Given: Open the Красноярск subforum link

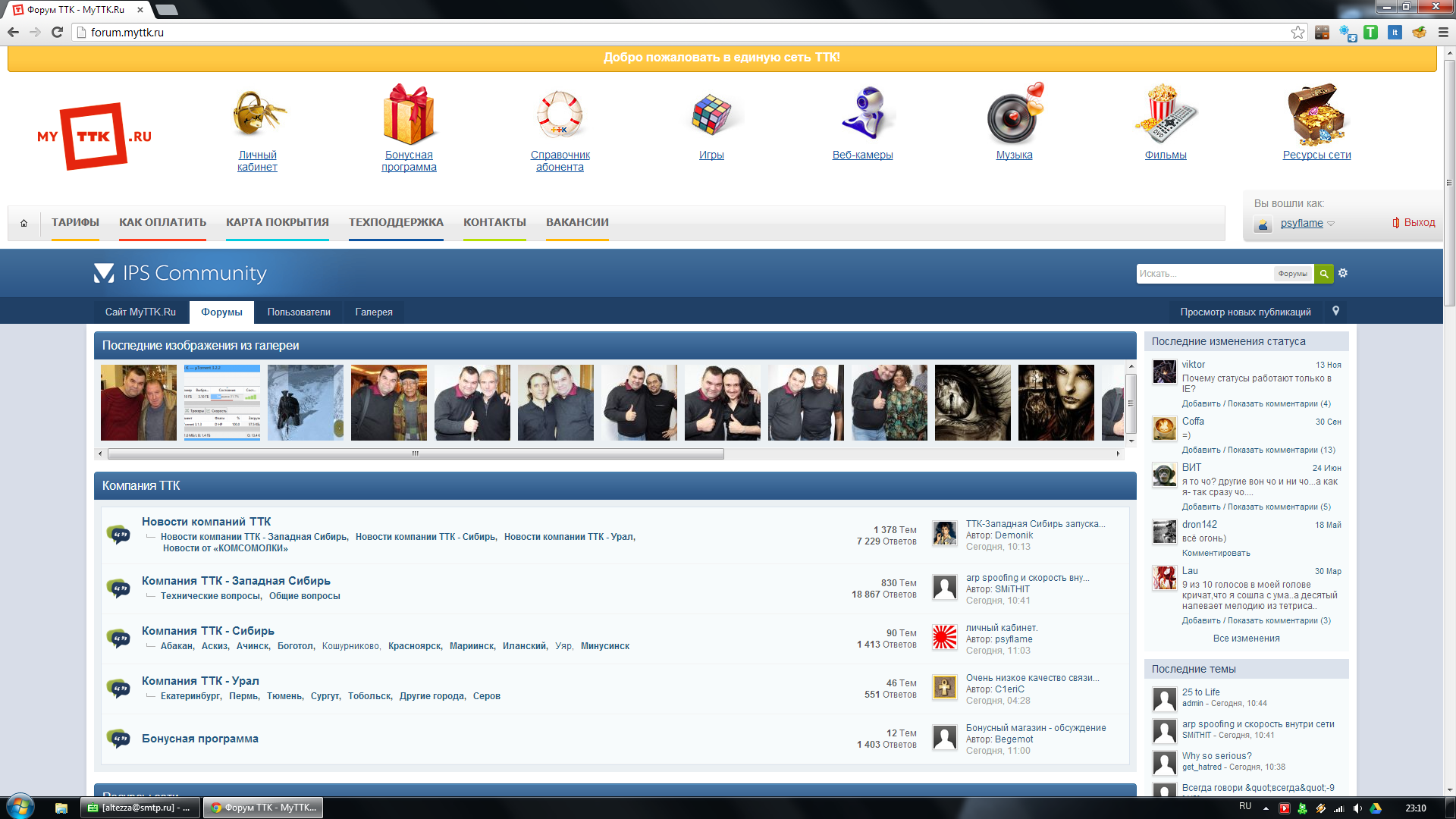Looking at the screenshot, I should click(x=415, y=646).
